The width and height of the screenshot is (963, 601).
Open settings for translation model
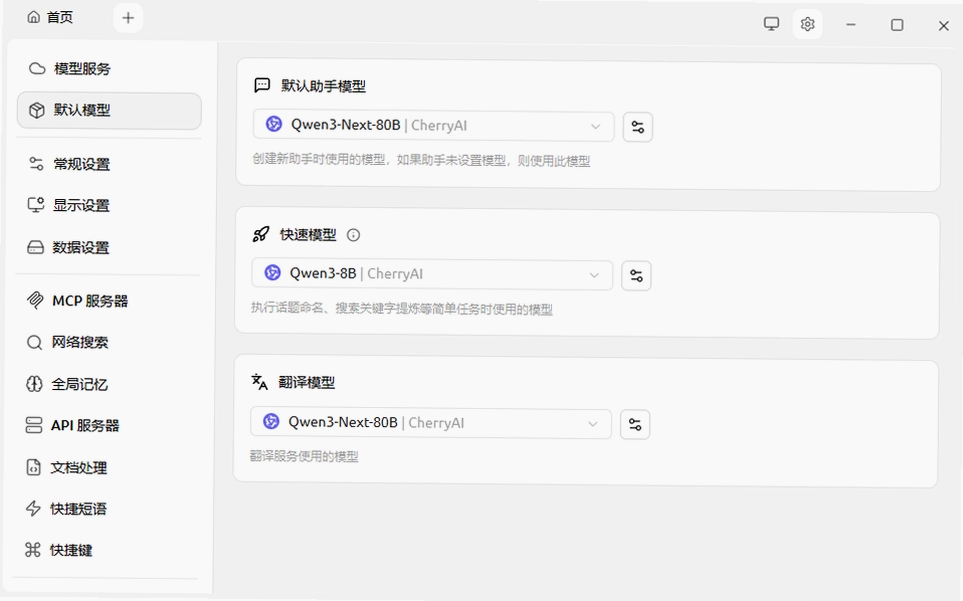coord(635,424)
